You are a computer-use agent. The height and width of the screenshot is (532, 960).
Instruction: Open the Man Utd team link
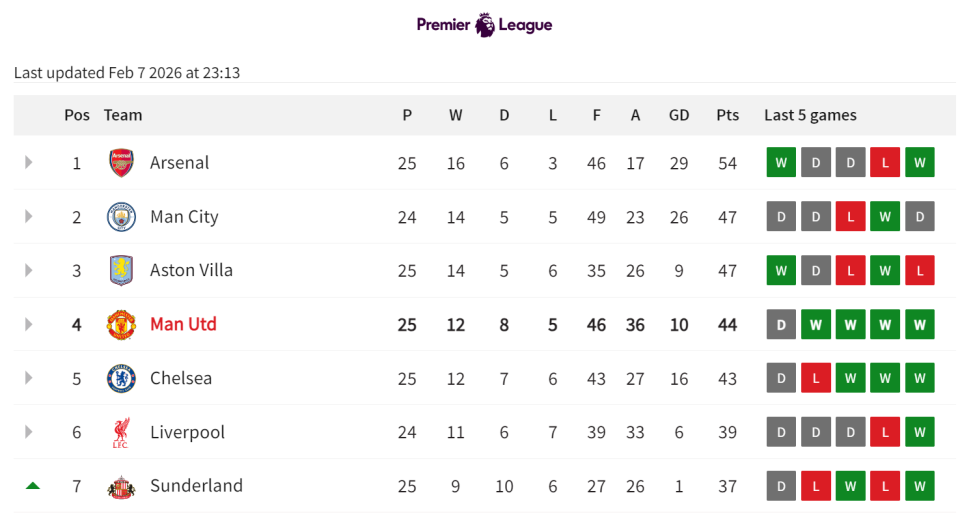tap(183, 324)
